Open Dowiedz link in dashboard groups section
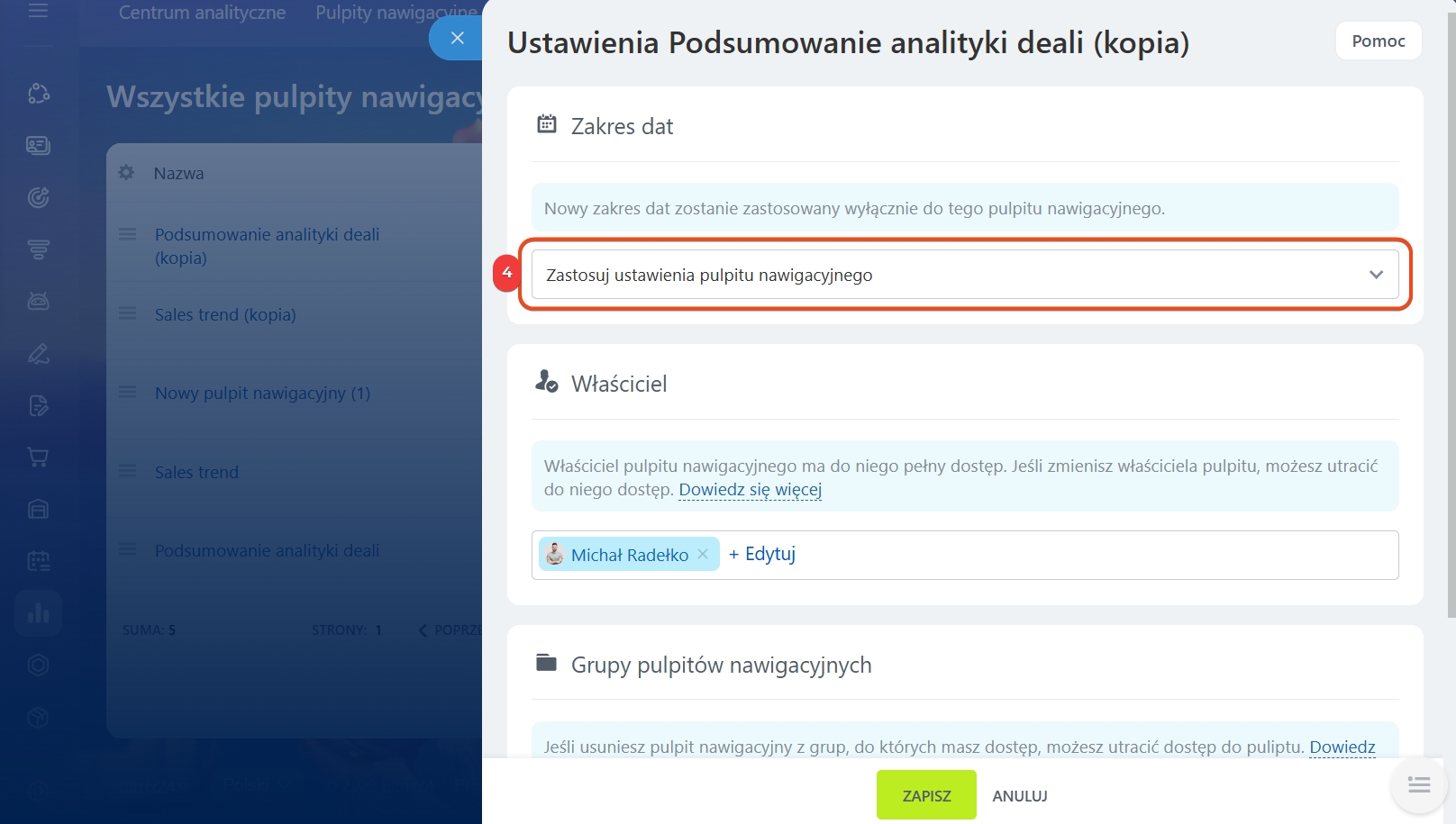Image resolution: width=1456 pixels, height=824 pixels. 1342,747
